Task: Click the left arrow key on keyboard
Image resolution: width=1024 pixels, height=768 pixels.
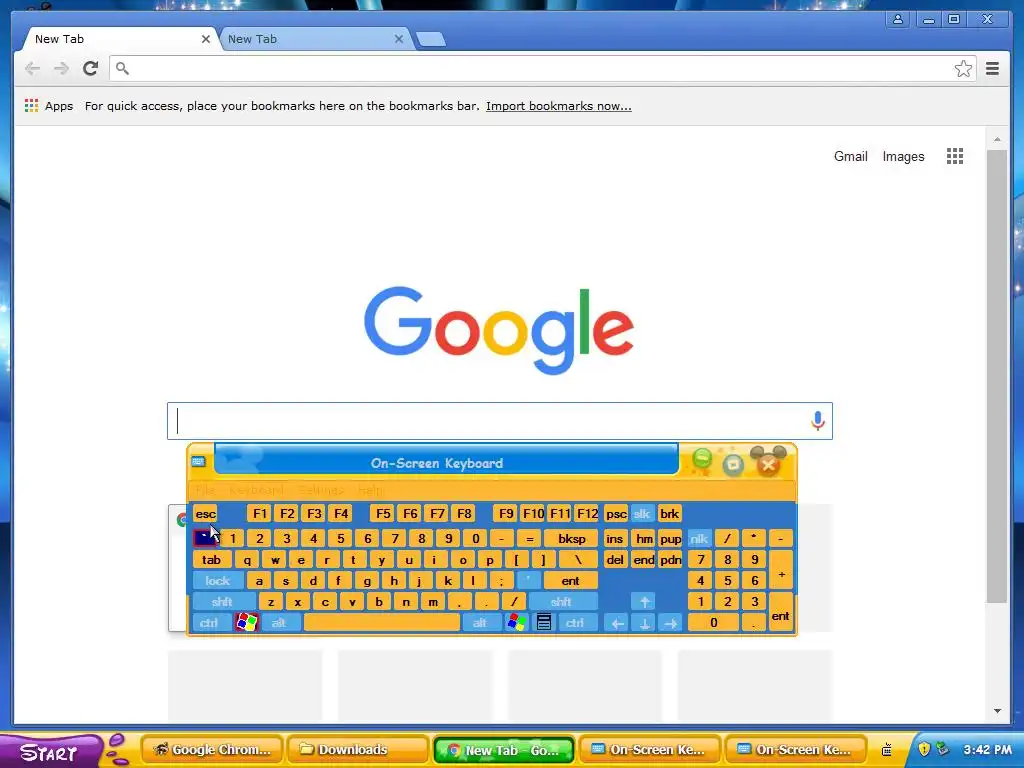Action: tap(616, 623)
